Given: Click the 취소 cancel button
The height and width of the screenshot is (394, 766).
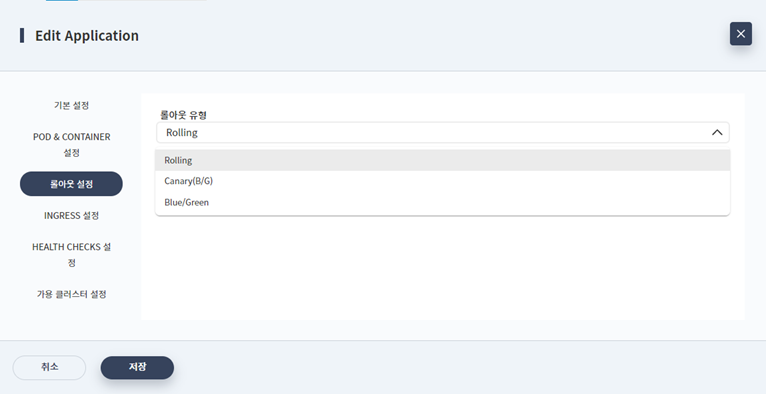Looking at the screenshot, I should point(49,367).
